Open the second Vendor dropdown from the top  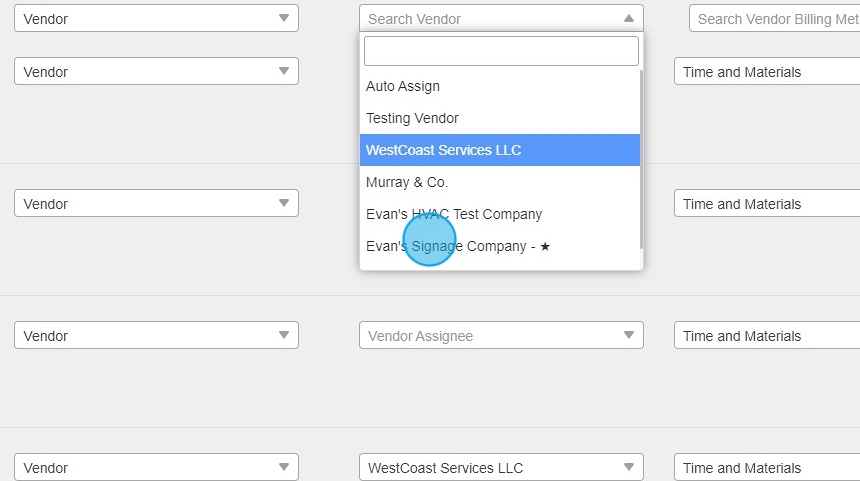point(156,72)
